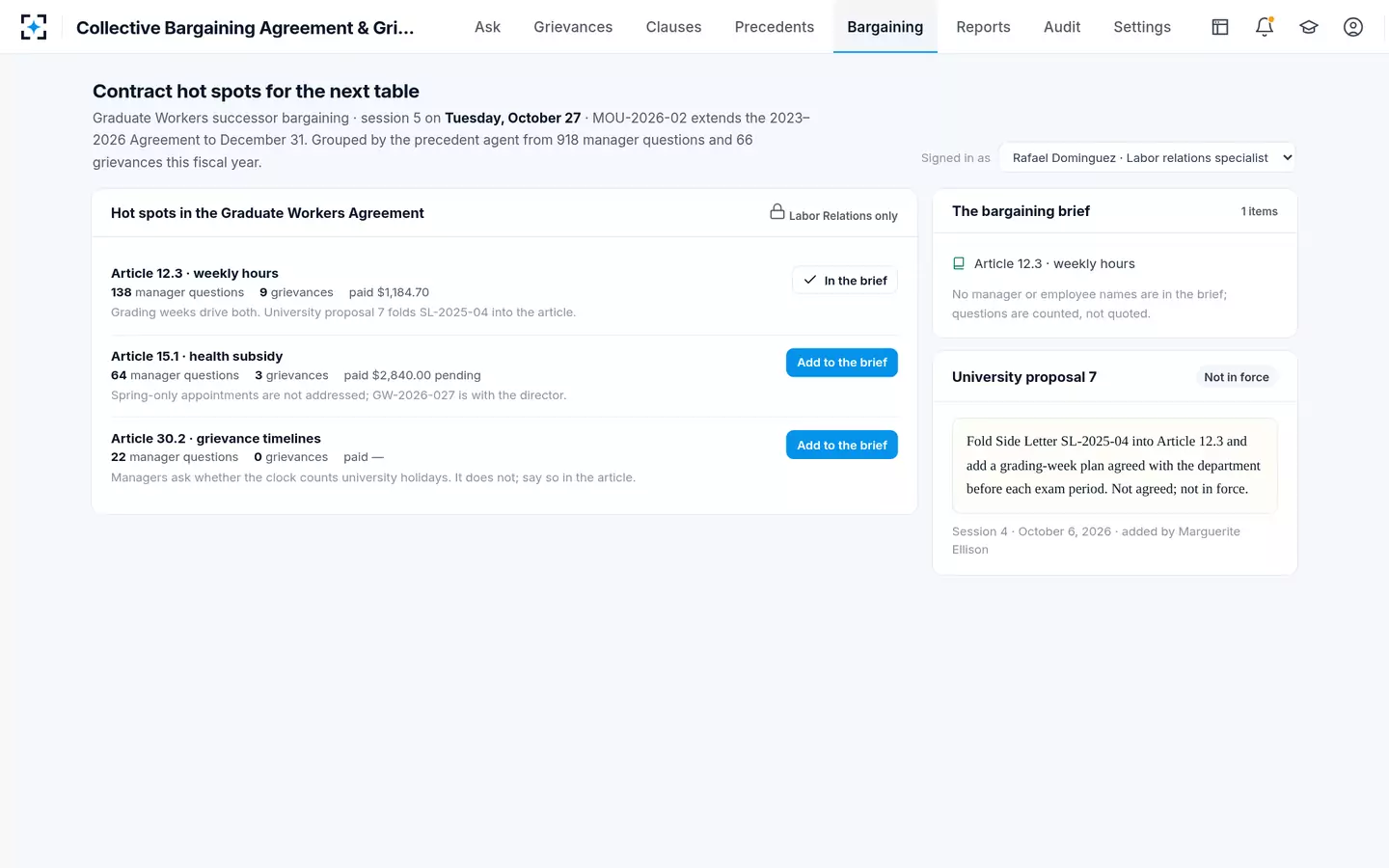Click Article 12.3 weekly hours in the bargaining brief
The width and height of the screenshot is (1389, 868).
[x=1054, y=263]
